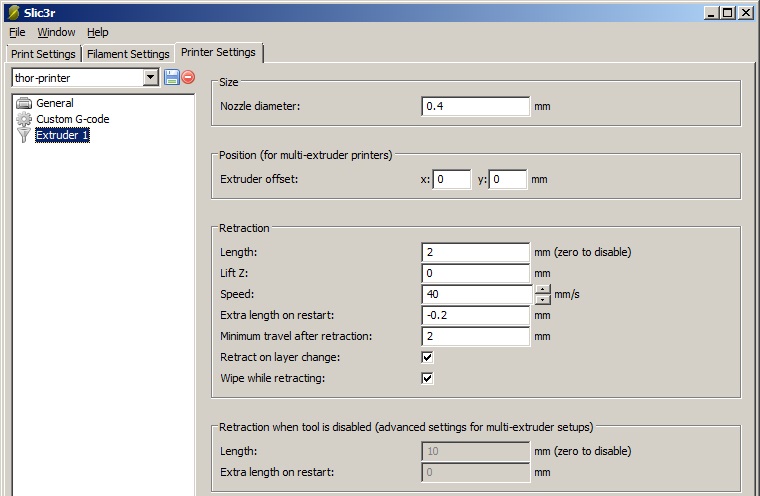
Task: Save the thor-printer preset with disk icon
Action: 171,77
